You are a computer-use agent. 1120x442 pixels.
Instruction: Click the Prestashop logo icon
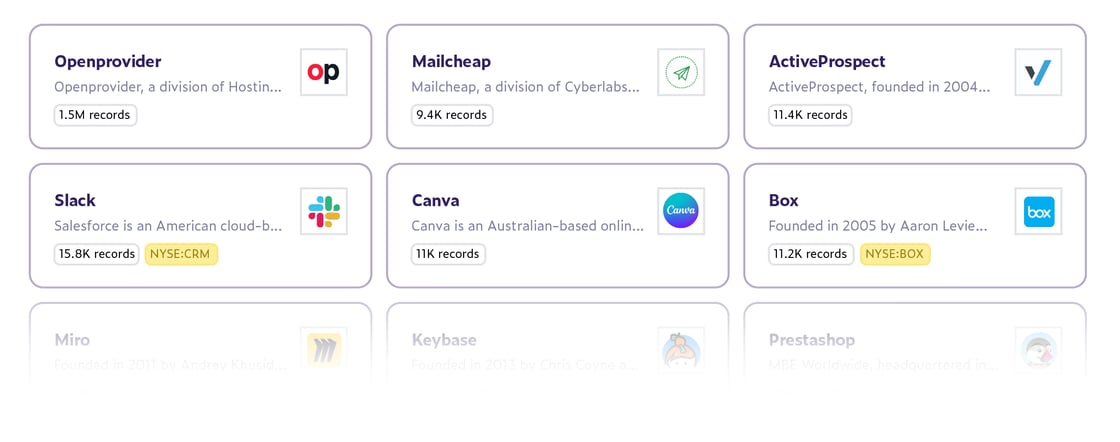tap(1038, 349)
